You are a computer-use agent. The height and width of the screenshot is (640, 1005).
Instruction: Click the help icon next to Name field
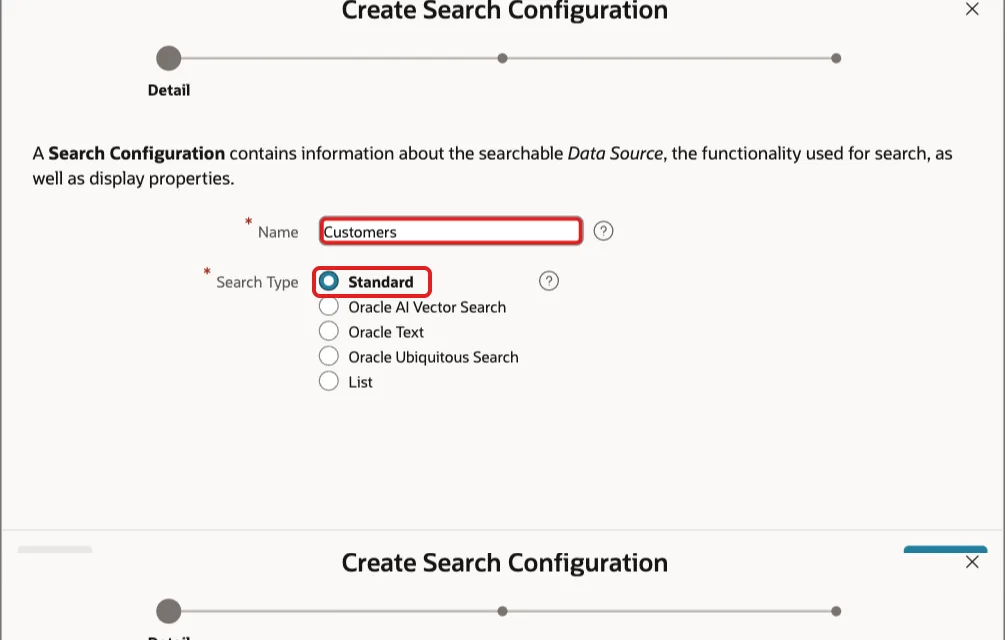coord(603,231)
